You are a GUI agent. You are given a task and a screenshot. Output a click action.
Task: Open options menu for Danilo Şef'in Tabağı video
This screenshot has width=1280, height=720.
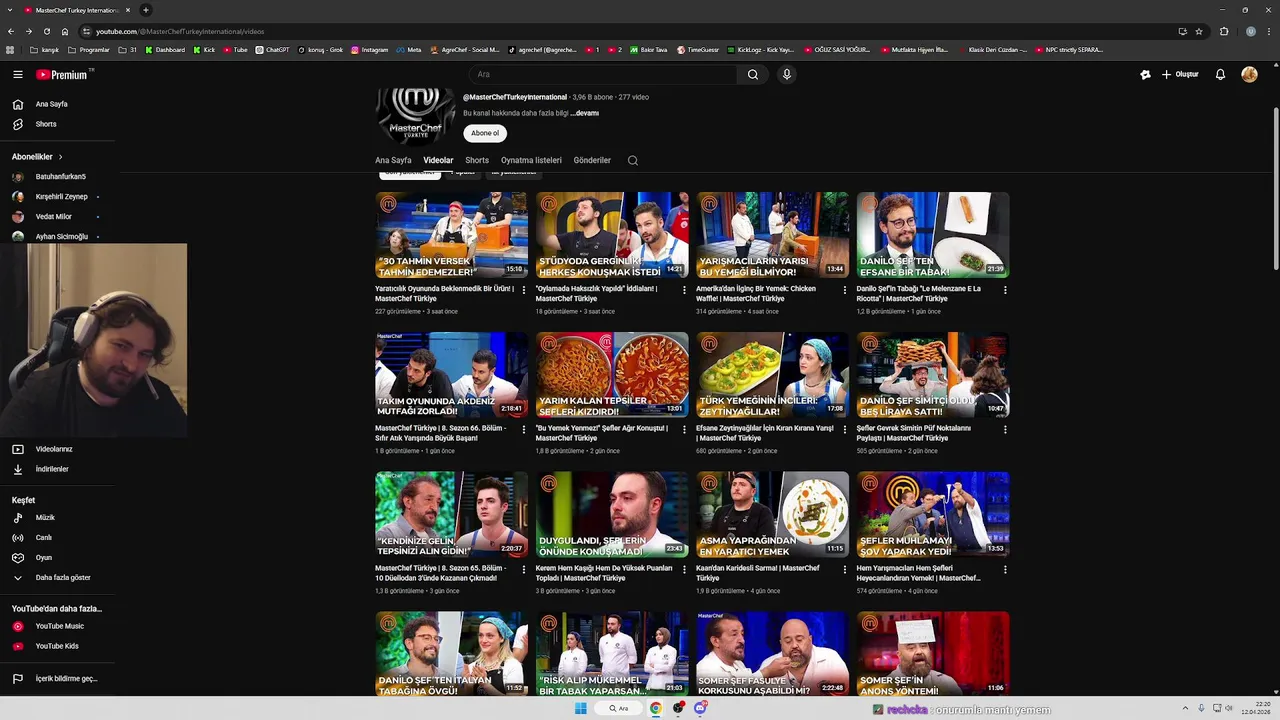click(x=1004, y=290)
